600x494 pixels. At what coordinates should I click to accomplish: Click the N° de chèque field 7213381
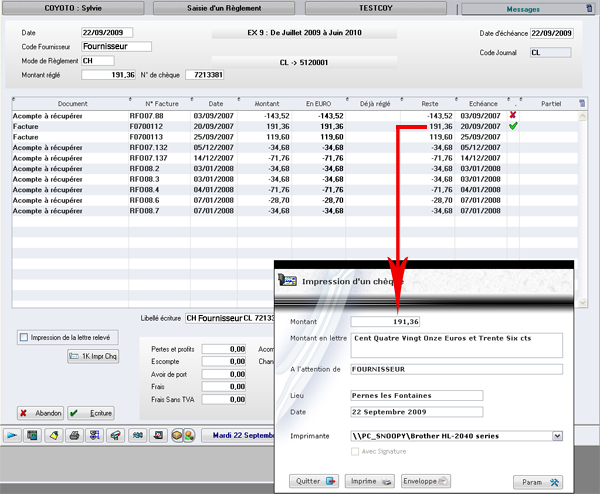tap(204, 75)
